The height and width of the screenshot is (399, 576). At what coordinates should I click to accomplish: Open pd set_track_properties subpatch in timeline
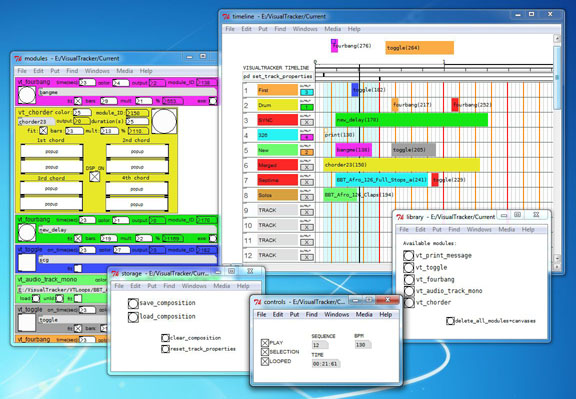278,76
